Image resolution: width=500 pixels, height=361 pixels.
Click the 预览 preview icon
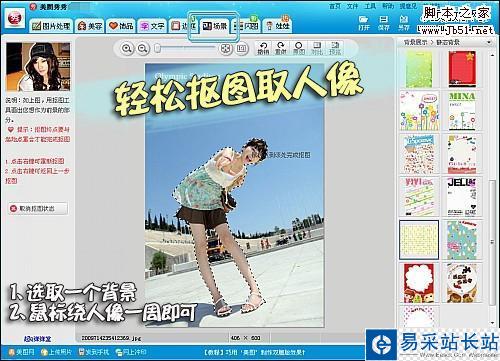click(x=335, y=49)
